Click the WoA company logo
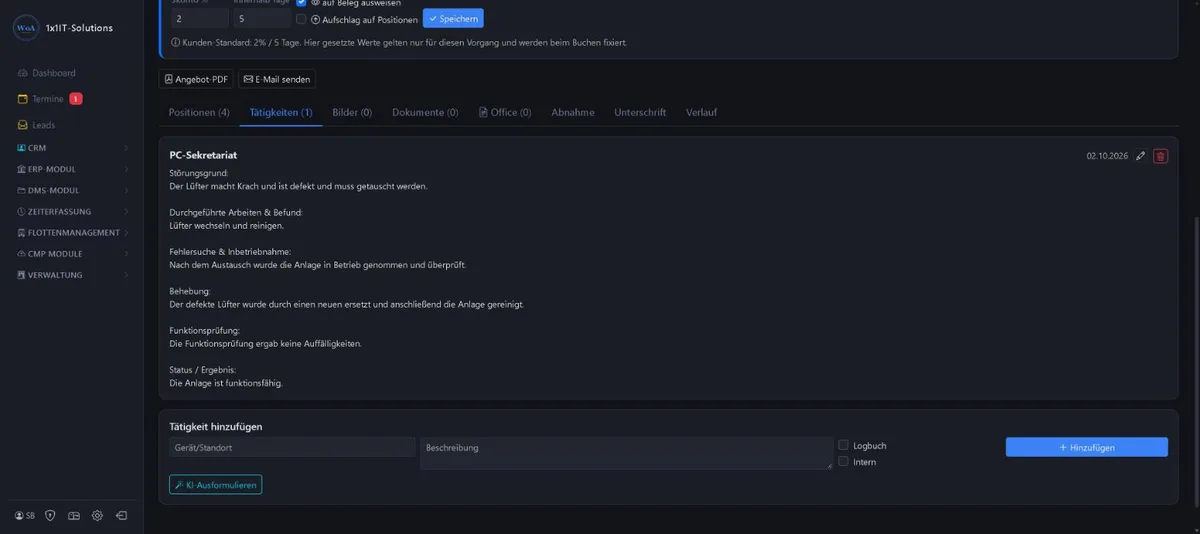The image size is (1200, 534). click(25, 28)
